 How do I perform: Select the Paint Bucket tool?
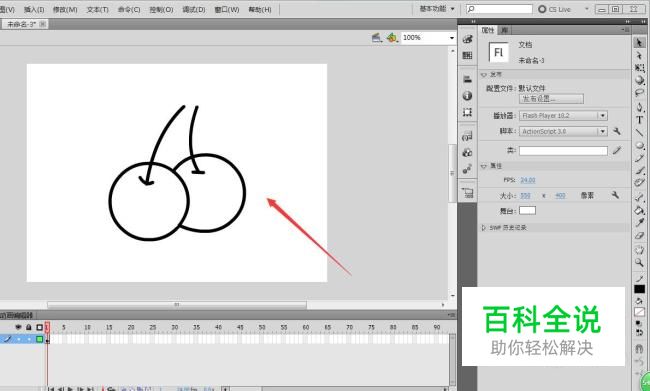click(x=639, y=210)
